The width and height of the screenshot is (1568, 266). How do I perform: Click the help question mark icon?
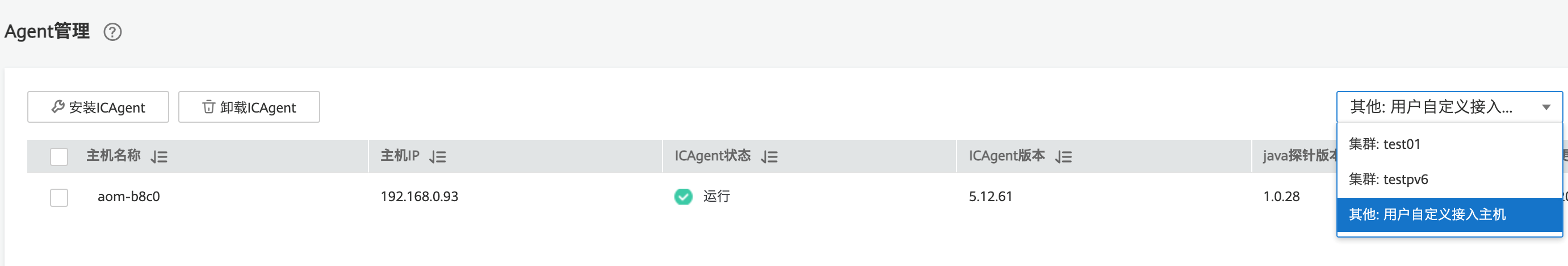(112, 32)
